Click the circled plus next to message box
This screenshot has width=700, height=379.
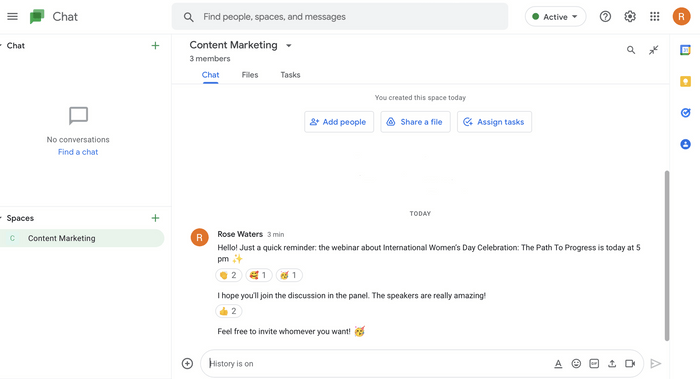188,363
